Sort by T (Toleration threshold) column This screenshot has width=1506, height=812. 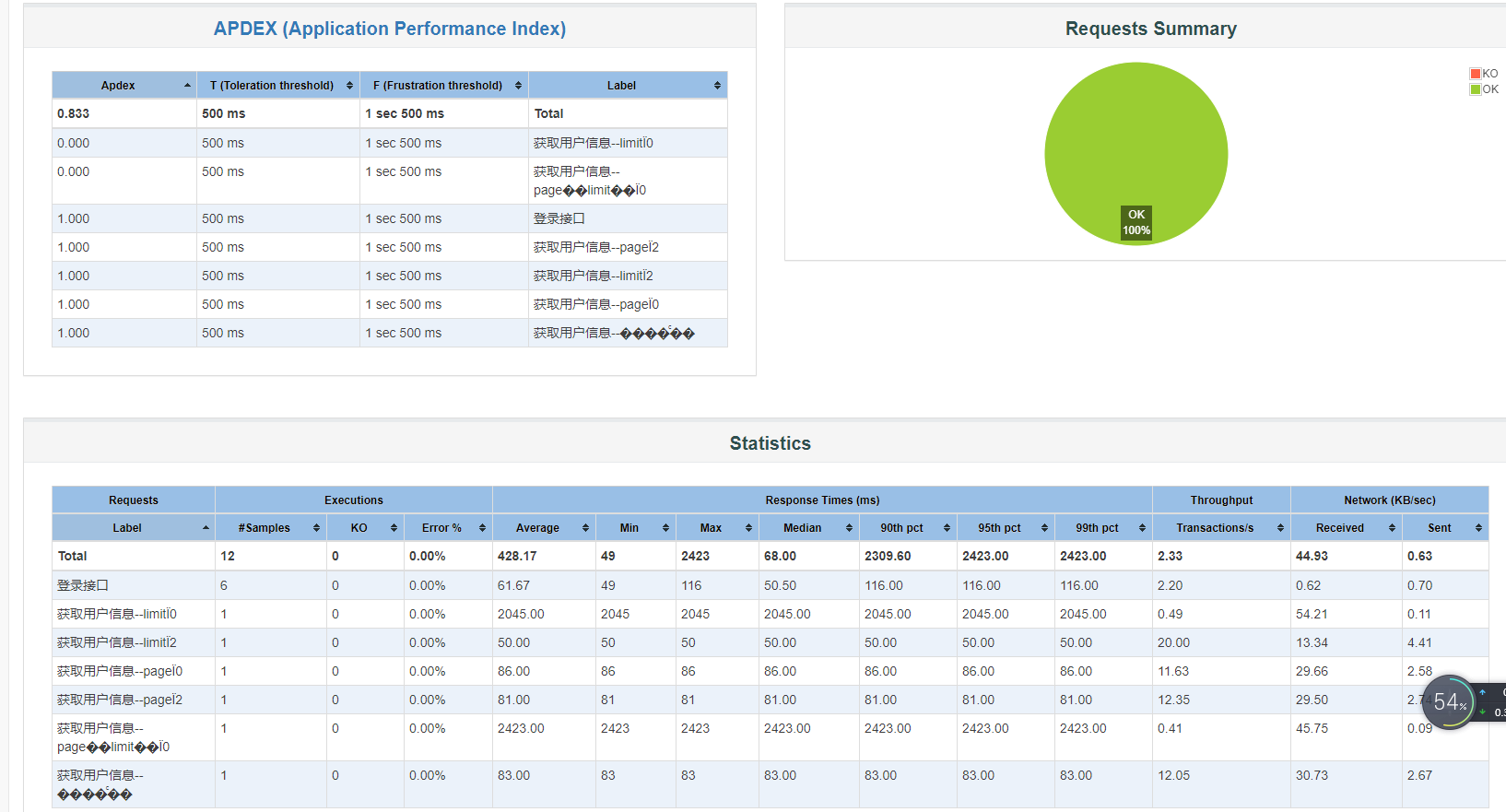coord(277,85)
